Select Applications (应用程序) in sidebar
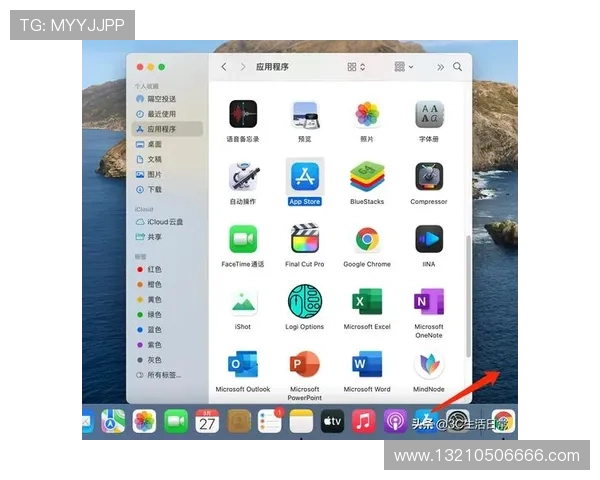This screenshot has height=480, width=600. point(168,129)
